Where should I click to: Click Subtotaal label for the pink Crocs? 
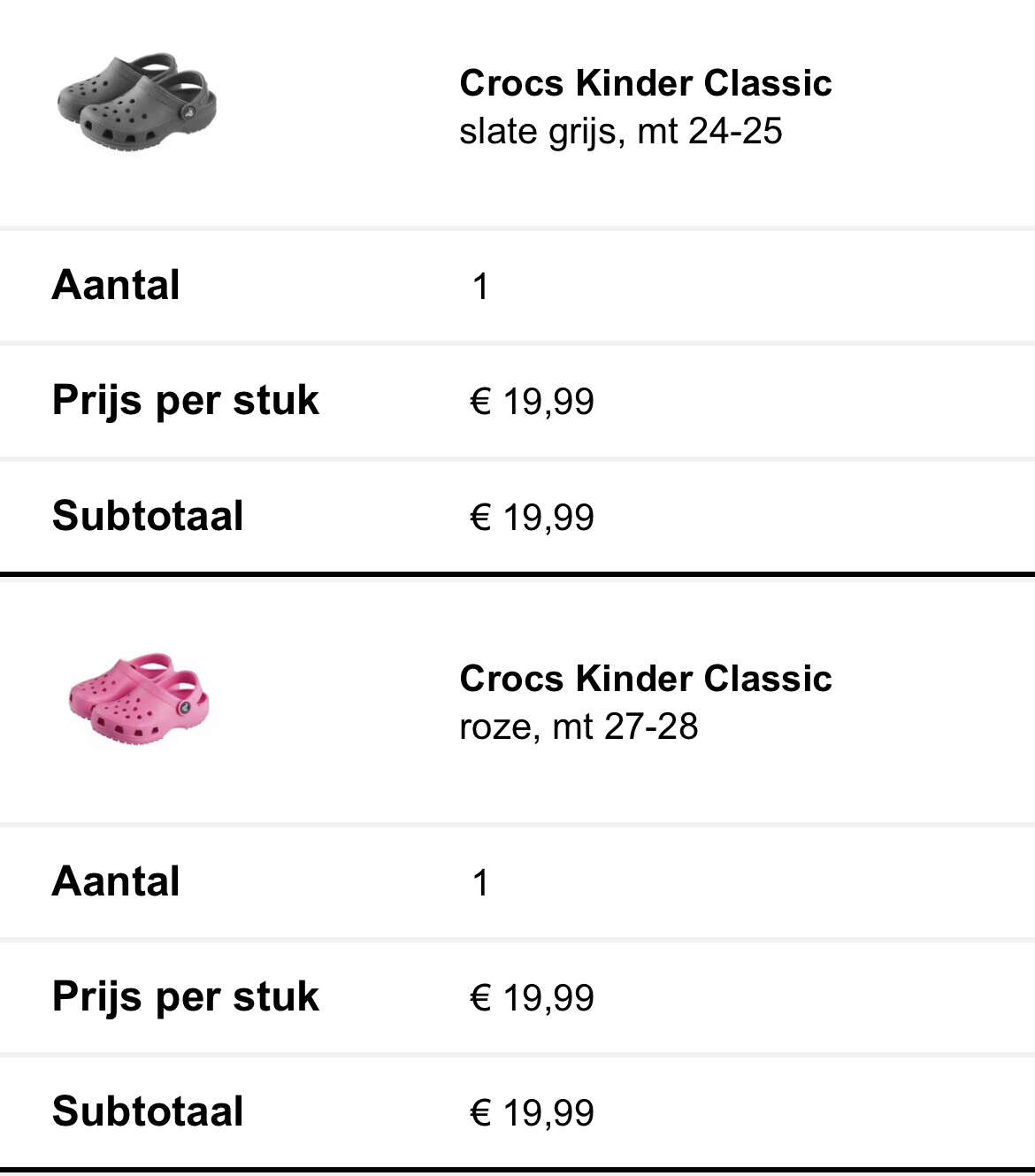[x=148, y=1111]
